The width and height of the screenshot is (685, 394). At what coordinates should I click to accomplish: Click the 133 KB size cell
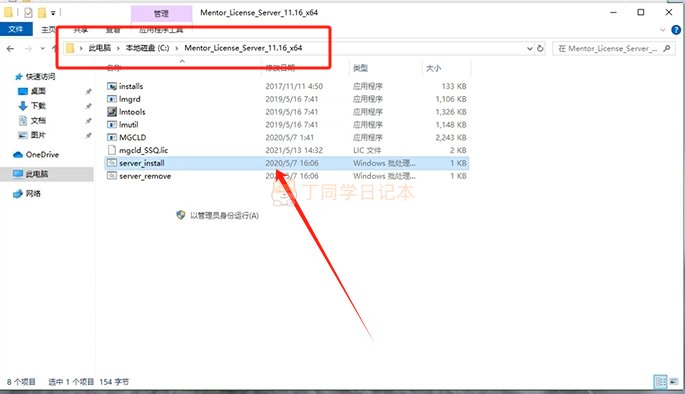point(454,86)
